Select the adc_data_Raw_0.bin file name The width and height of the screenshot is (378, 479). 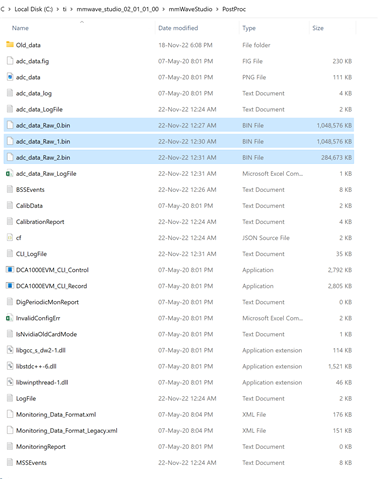click(43, 125)
